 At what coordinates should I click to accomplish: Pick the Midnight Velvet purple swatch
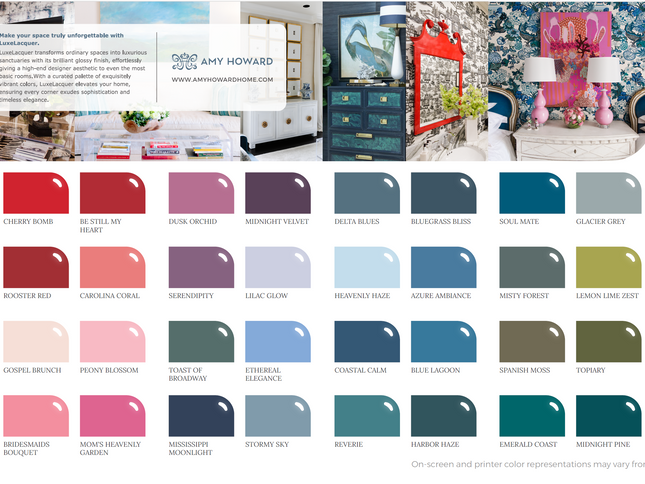point(277,193)
